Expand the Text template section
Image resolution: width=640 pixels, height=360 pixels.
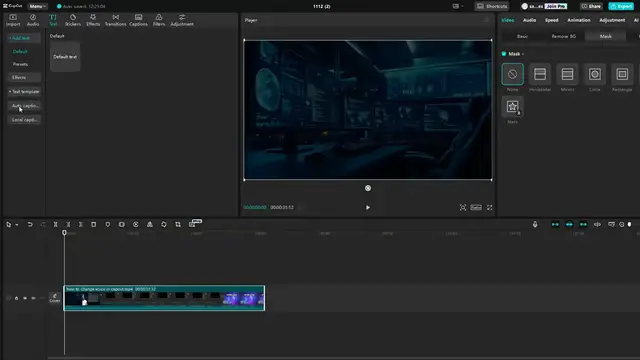24,92
